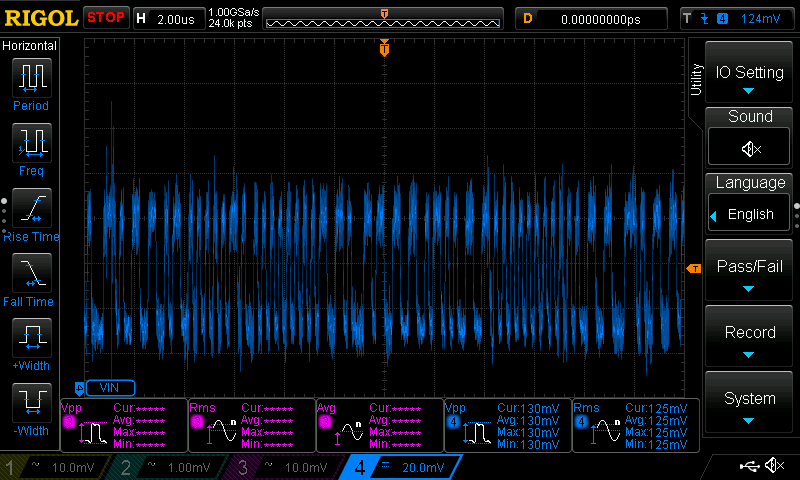Click the STOP run status indicator

pos(106,17)
